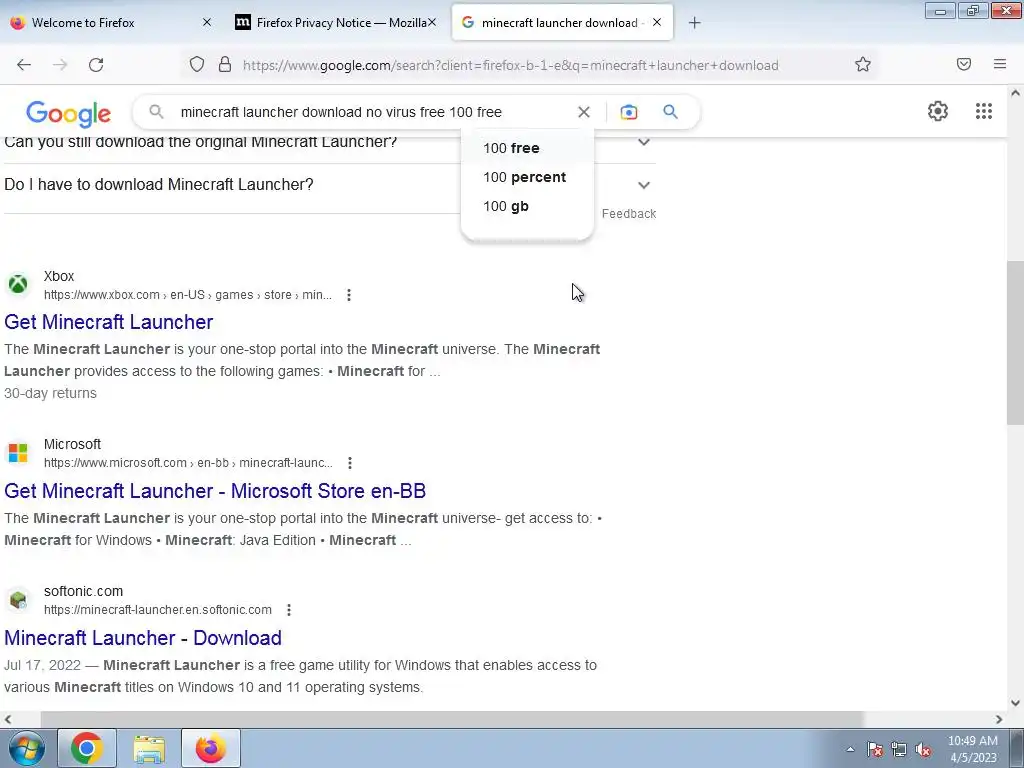Image resolution: width=1024 pixels, height=768 pixels.
Task: Submit the search with the blue magnifier
Action: [670, 112]
